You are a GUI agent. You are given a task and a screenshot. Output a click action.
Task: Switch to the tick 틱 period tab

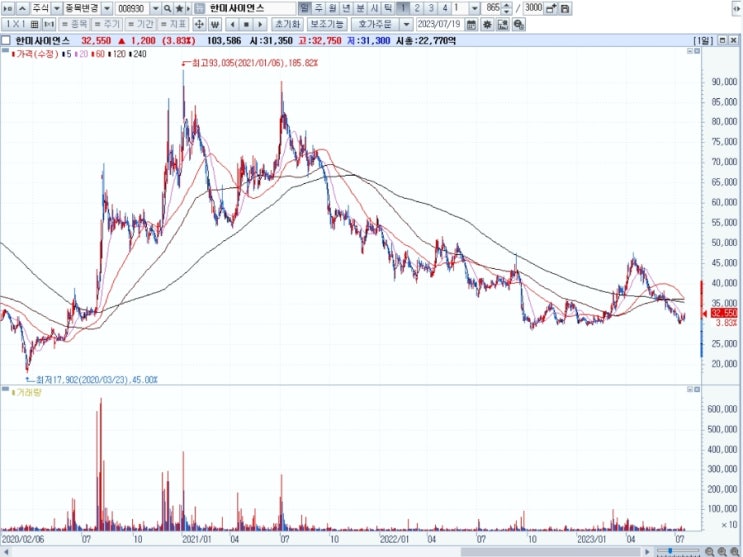388,8
